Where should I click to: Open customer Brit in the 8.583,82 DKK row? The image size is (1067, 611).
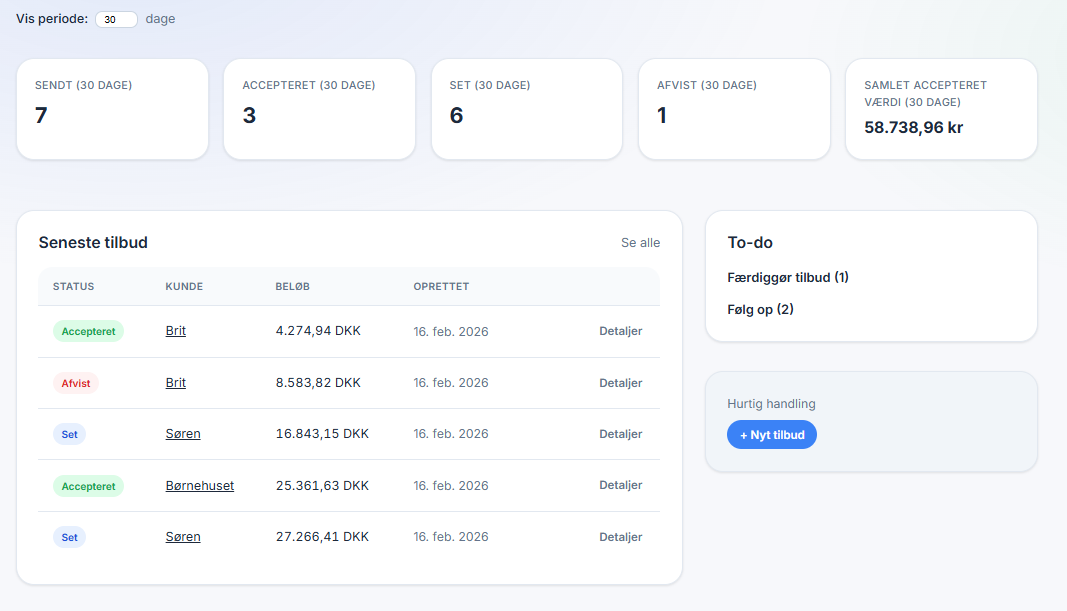pyautogui.click(x=176, y=383)
